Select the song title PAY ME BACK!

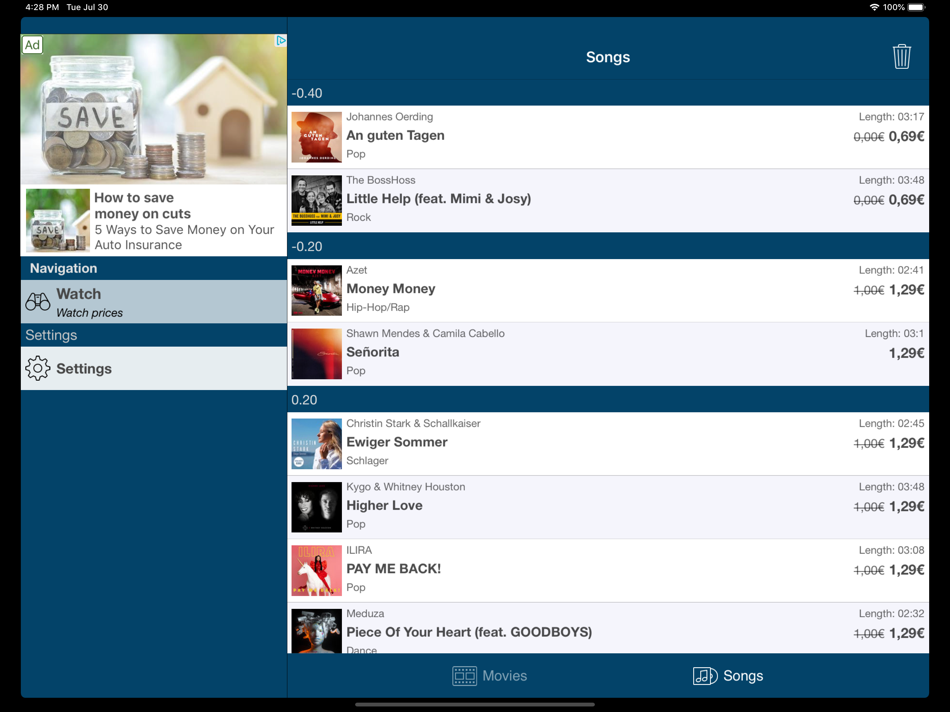click(x=394, y=569)
